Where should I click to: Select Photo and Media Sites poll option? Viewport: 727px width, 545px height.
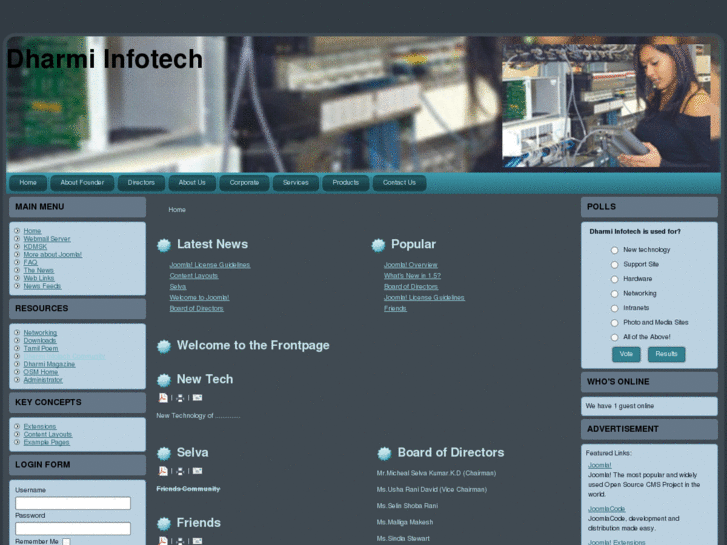pyautogui.click(x=614, y=323)
